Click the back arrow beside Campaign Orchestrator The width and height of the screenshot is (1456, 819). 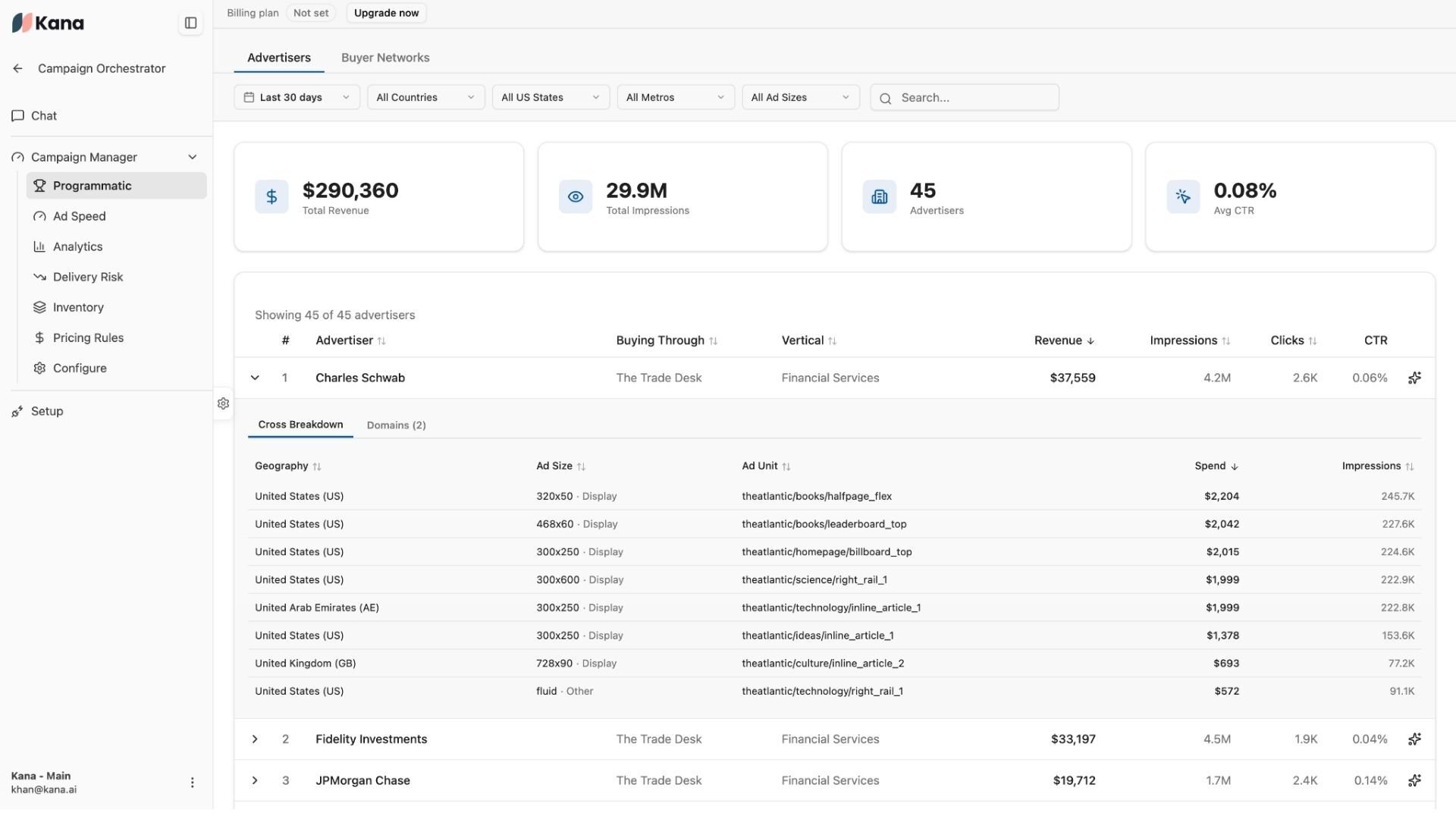(17, 68)
